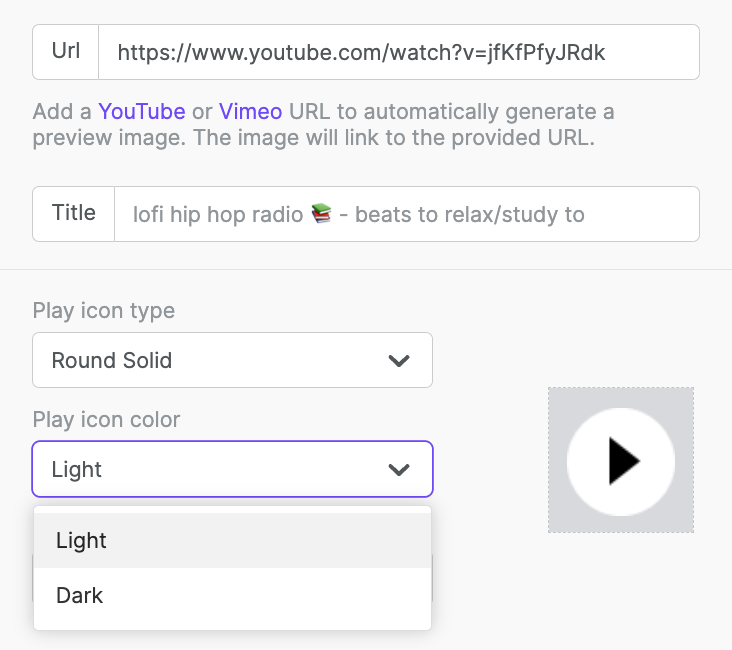Collapse the Play icon color dropdown

(x=232, y=469)
